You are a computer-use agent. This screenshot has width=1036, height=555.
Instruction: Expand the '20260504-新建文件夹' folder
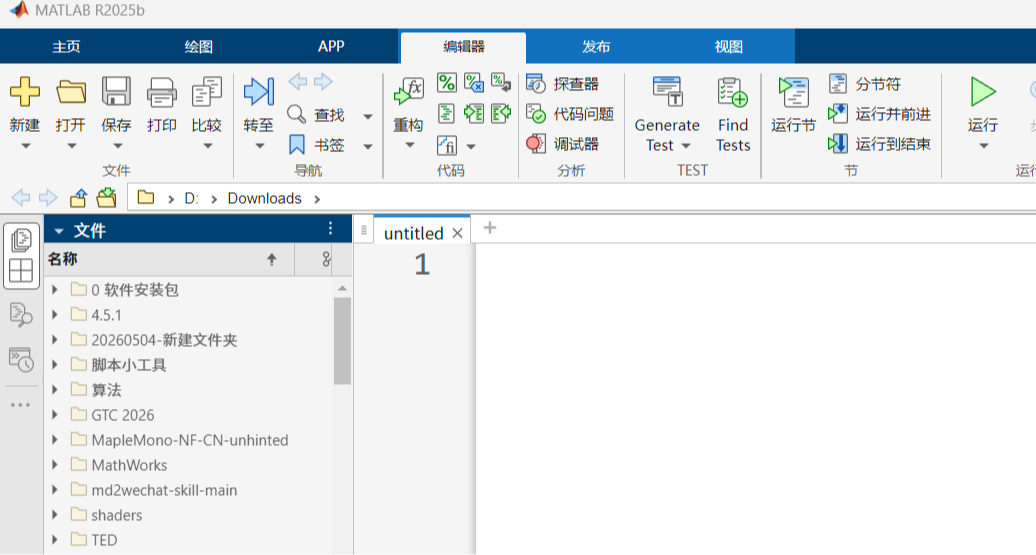pos(56,340)
